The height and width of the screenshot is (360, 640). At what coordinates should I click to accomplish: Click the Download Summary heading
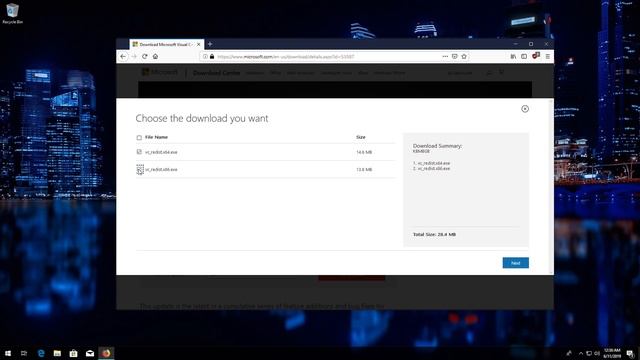[438, 146]
